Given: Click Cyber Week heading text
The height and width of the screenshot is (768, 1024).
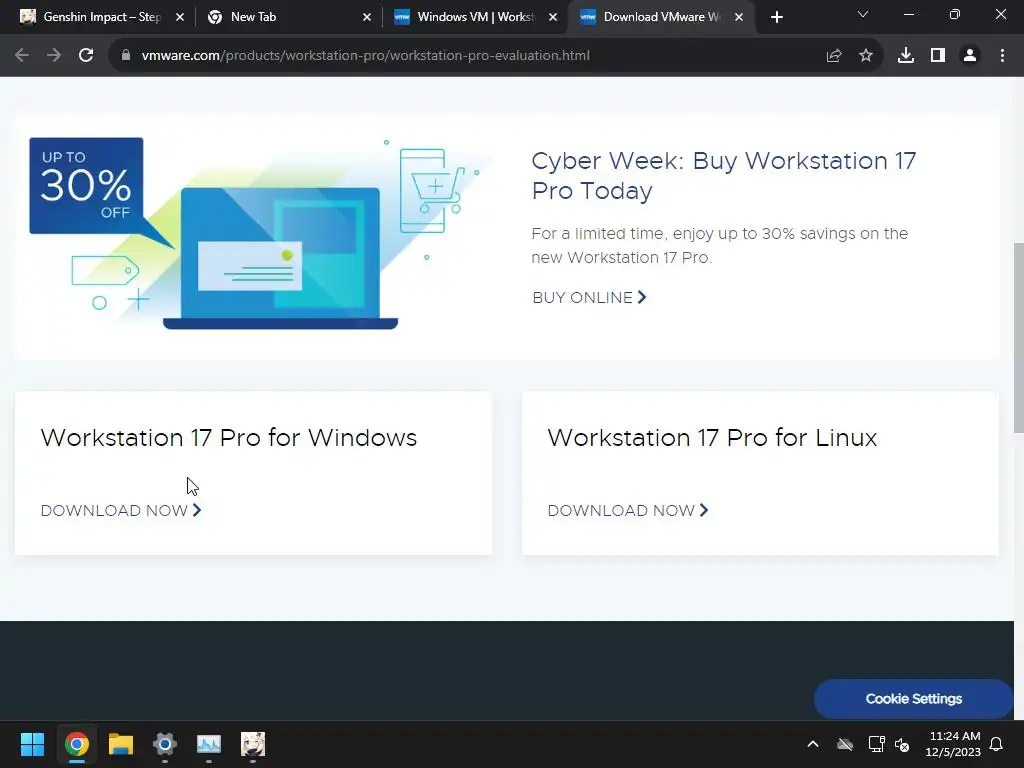Looking at the screenshot, I should point(724,176).
